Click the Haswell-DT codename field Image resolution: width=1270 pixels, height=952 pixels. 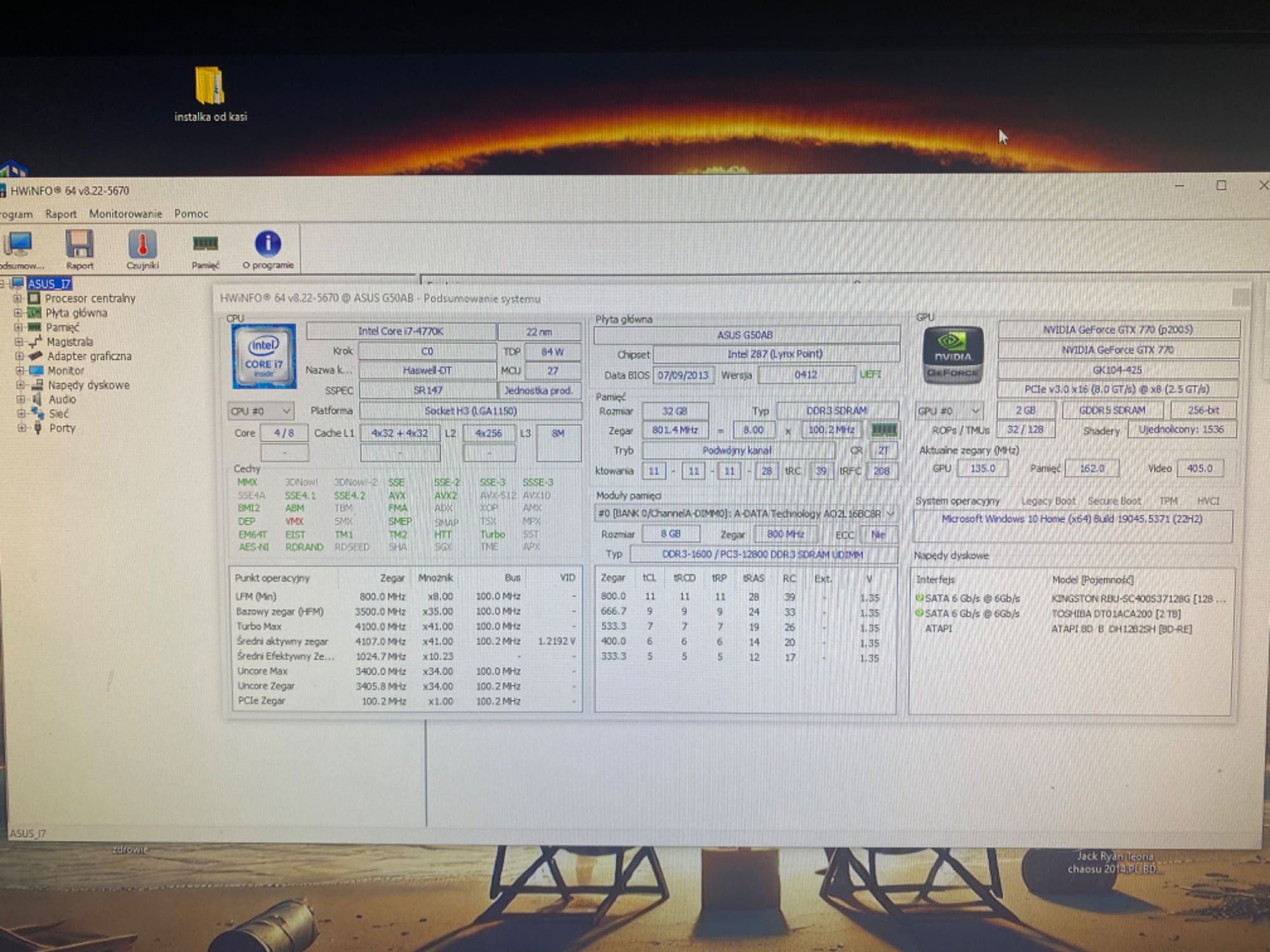coord(427,371)
